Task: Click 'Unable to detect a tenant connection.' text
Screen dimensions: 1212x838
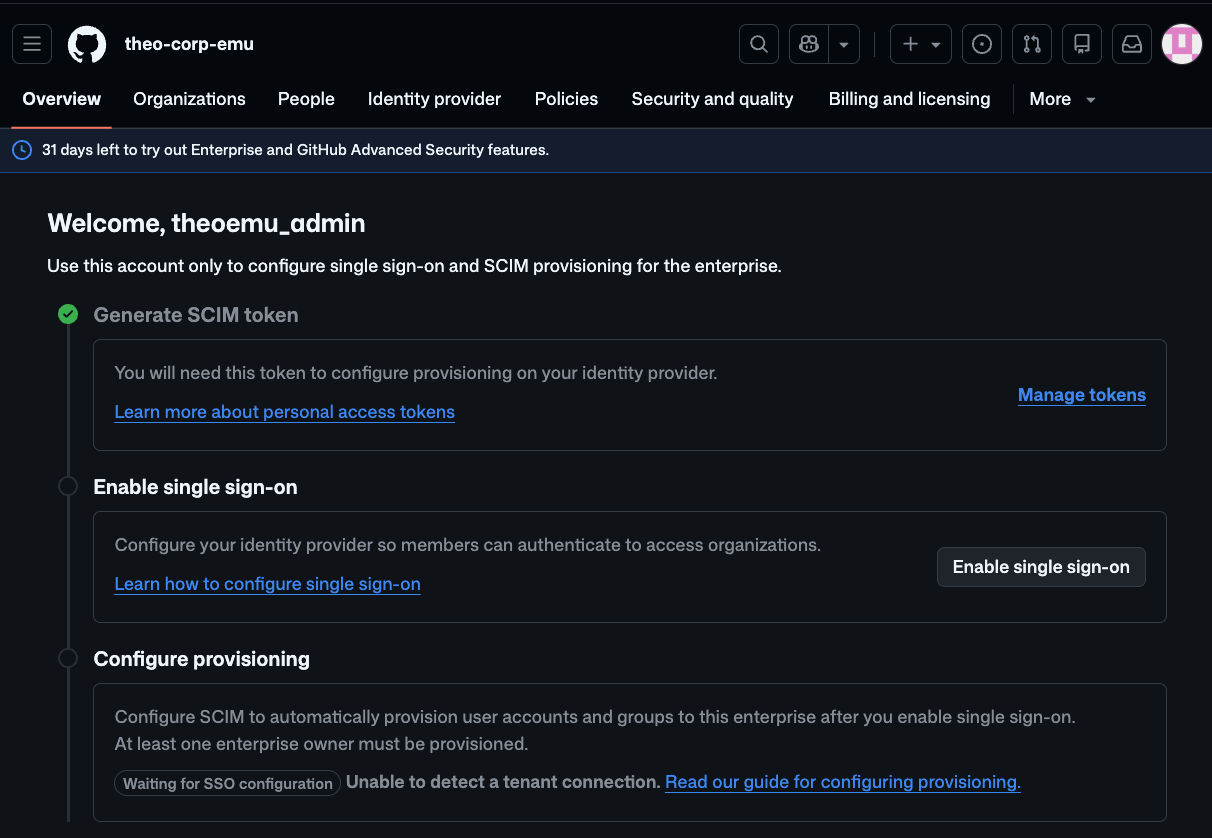Action: click(504, 782)
